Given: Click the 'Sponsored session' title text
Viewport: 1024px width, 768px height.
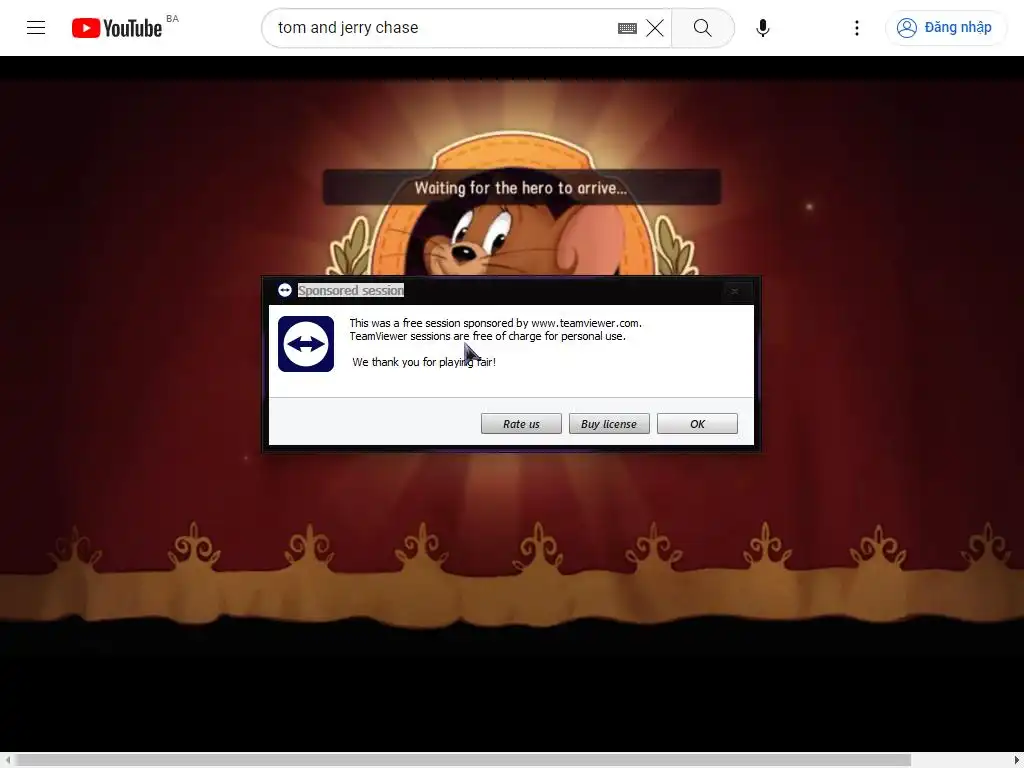Looking at the screenshot, I should tap(351, 290).
